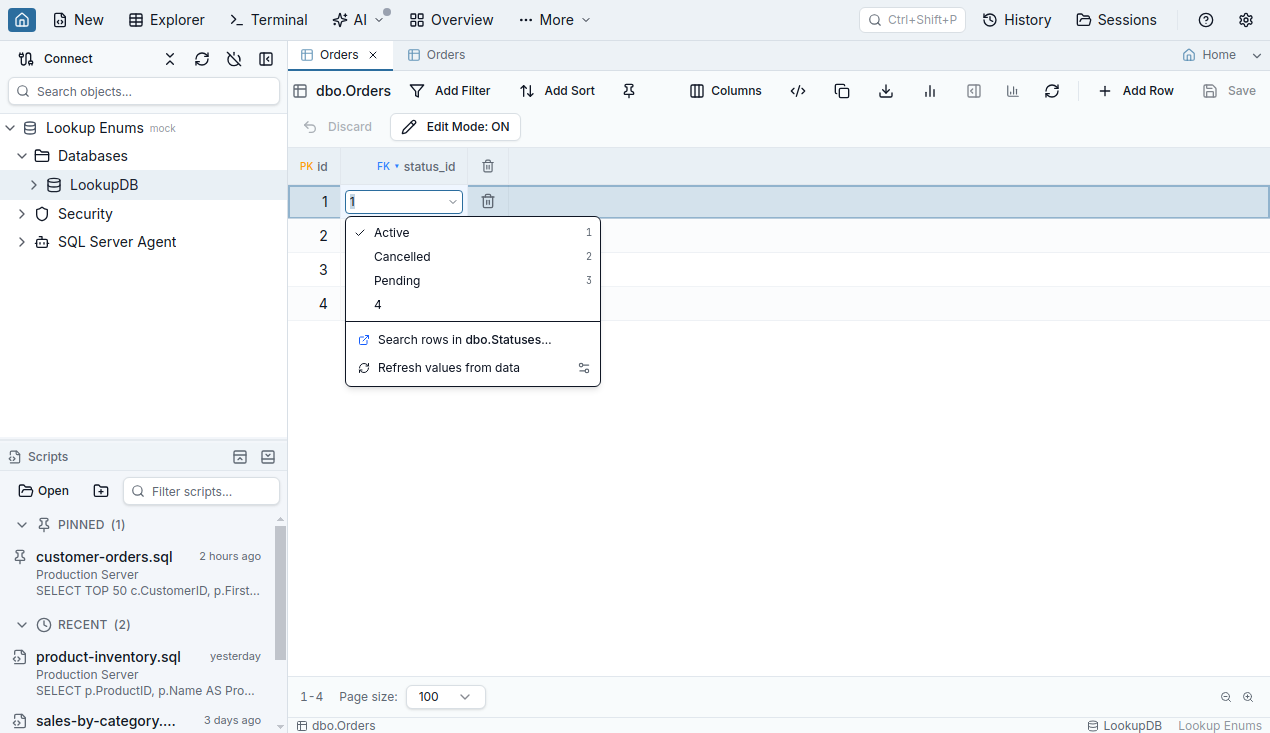Click the Ctrl+Shift+P command search box

point(913,20)
